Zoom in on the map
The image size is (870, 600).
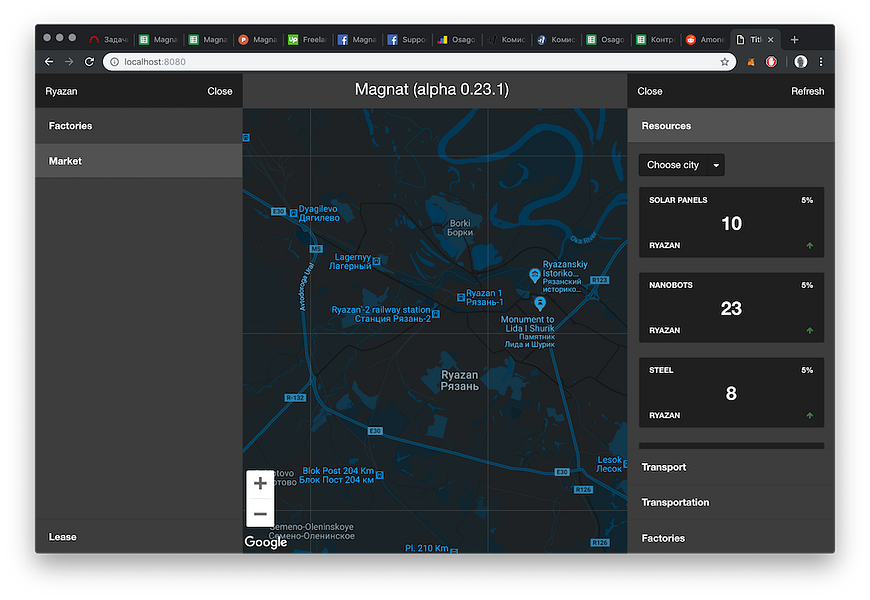(260, 483)
